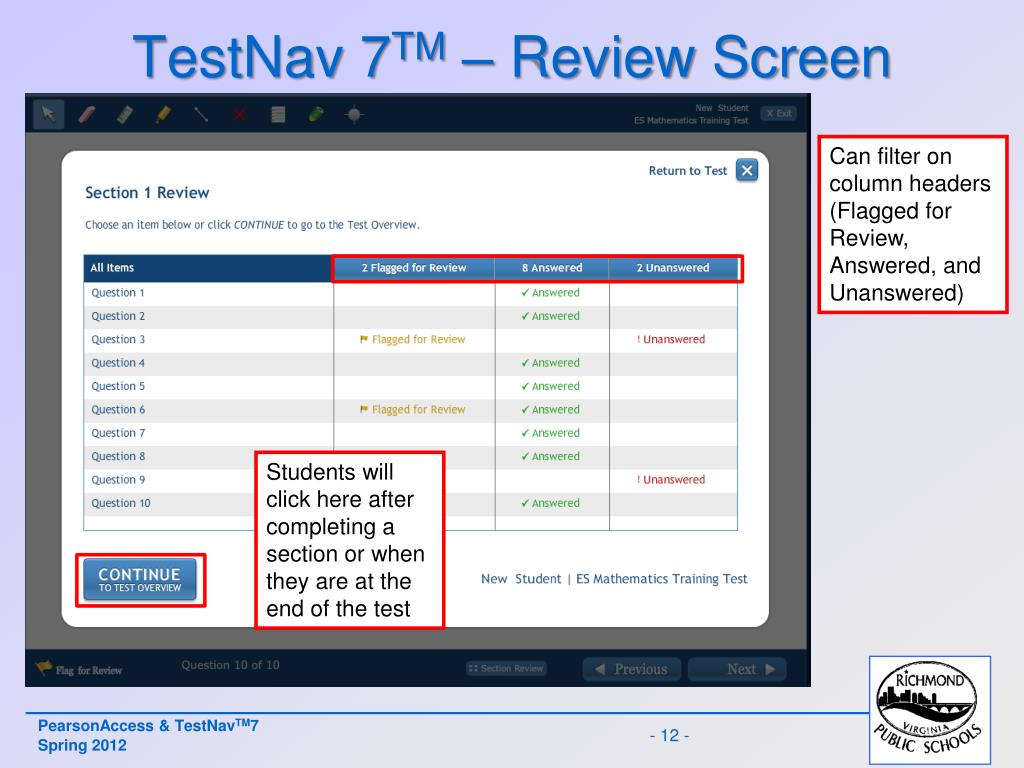
Task: Filter by 2 Unanswered column header
Action: (673, 268)
